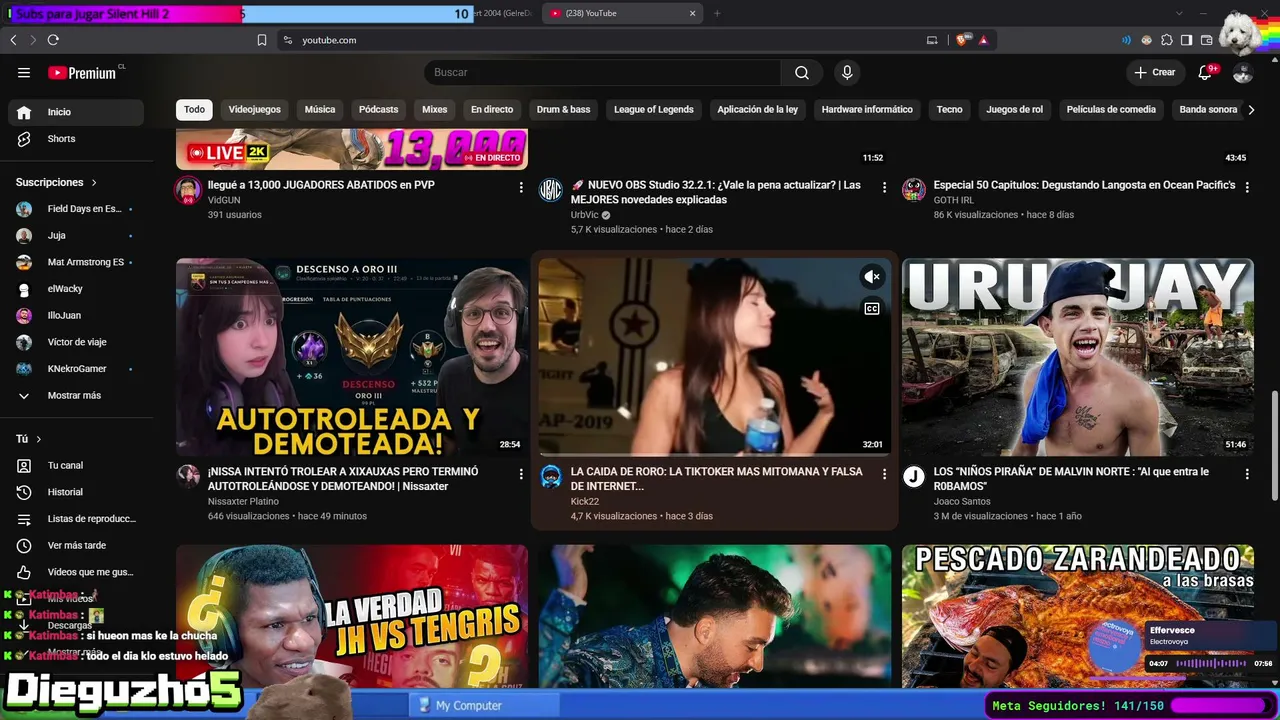Viewport: 1280px width, 720px height.
Task: Open the Brave Shields lion icon
Action: point(962,40)
